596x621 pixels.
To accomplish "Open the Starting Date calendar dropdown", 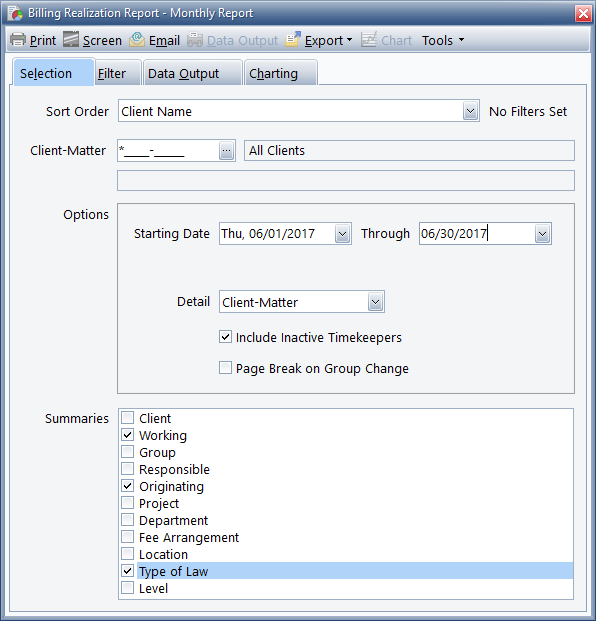I will pos(342,234).
